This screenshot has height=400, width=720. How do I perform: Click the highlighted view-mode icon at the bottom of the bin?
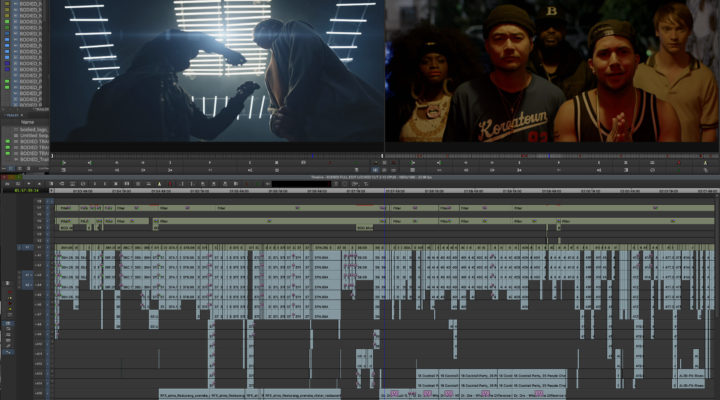[x=11, y=169]
